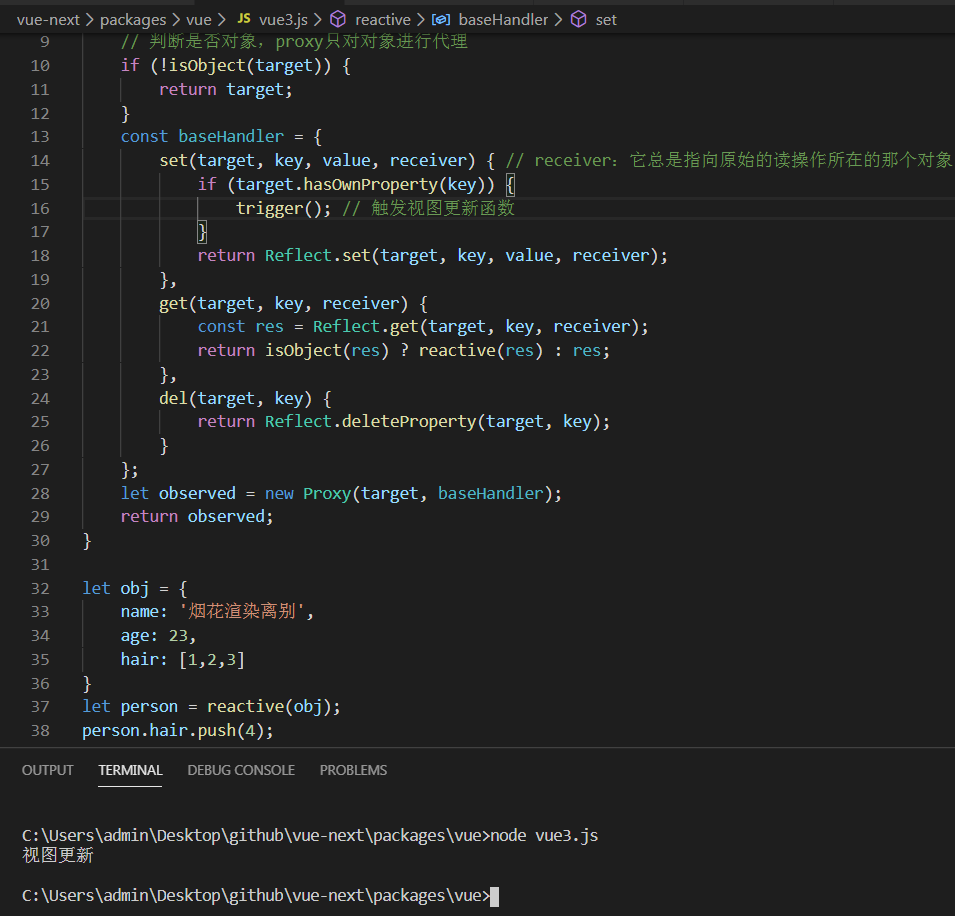955x916 pixels.
Task: Open the vue-next breadcrumb folder
Action: [x=48, y=20]
